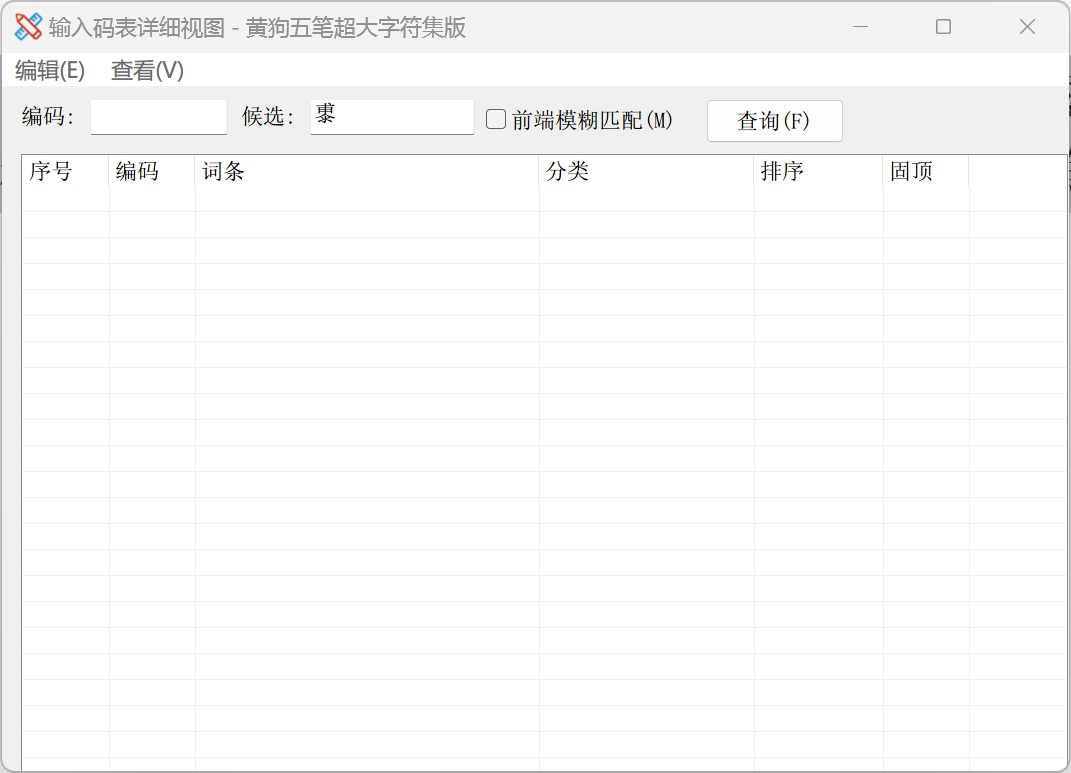Click the first empty row under 词条
Viewport: 1071px width, 773px height.
point(366,199)
